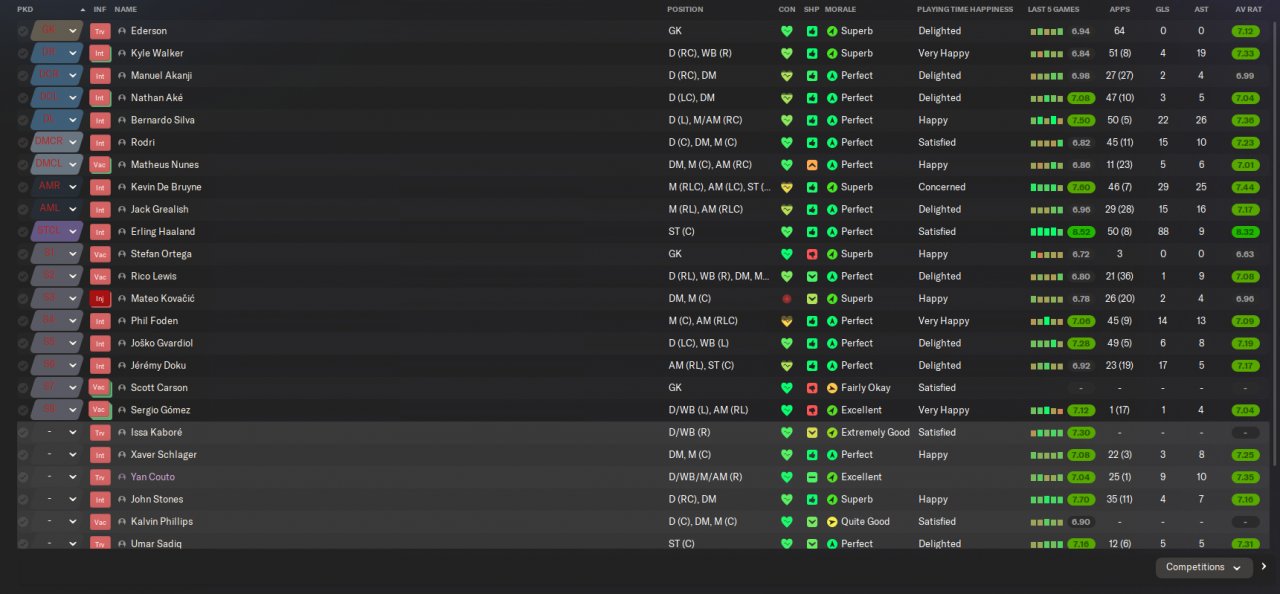Open the picked-position dropdown for Yan Couto
Screen dimensions: 1280x594
coord(72,477)
